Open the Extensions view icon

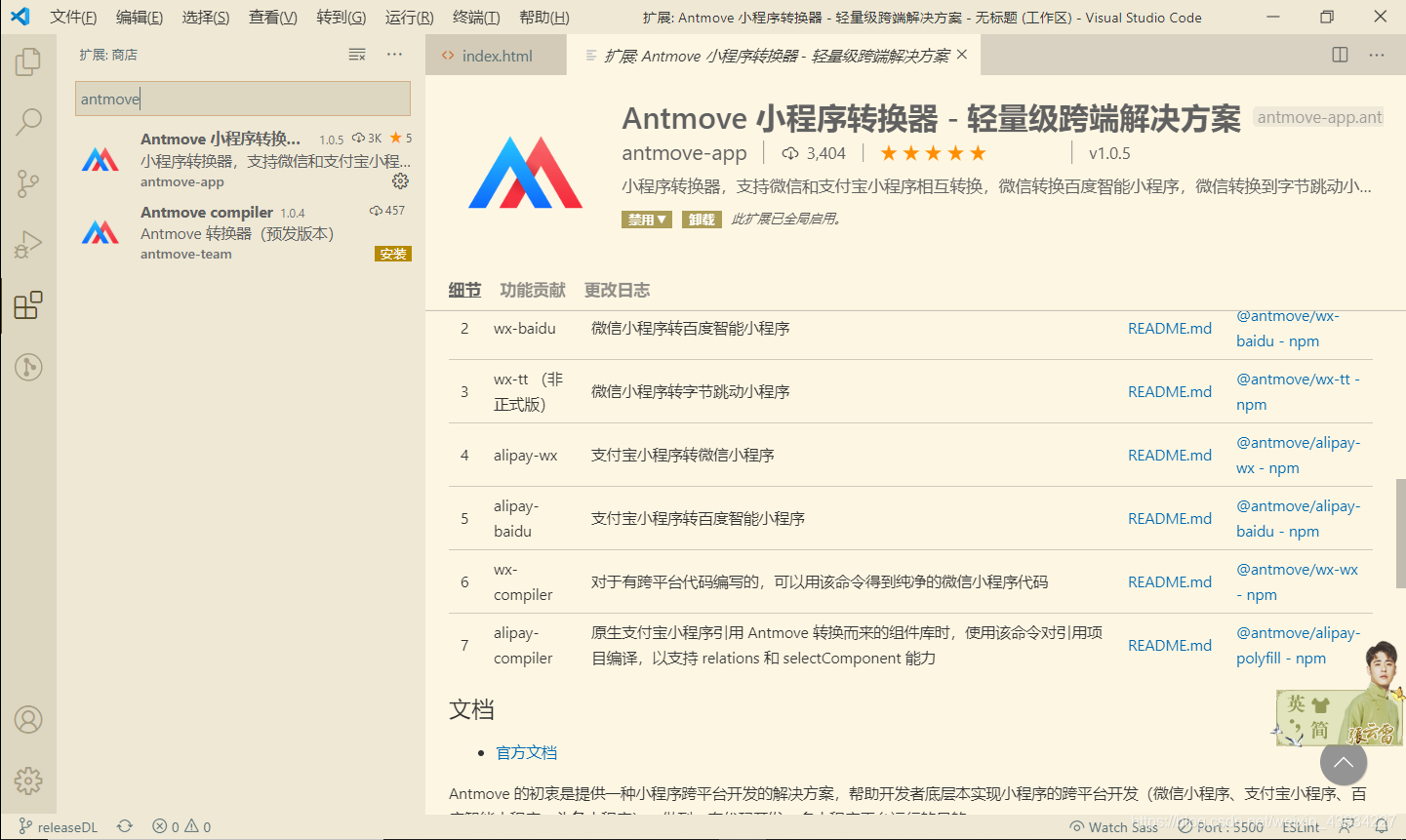click(x=28, y=305)
